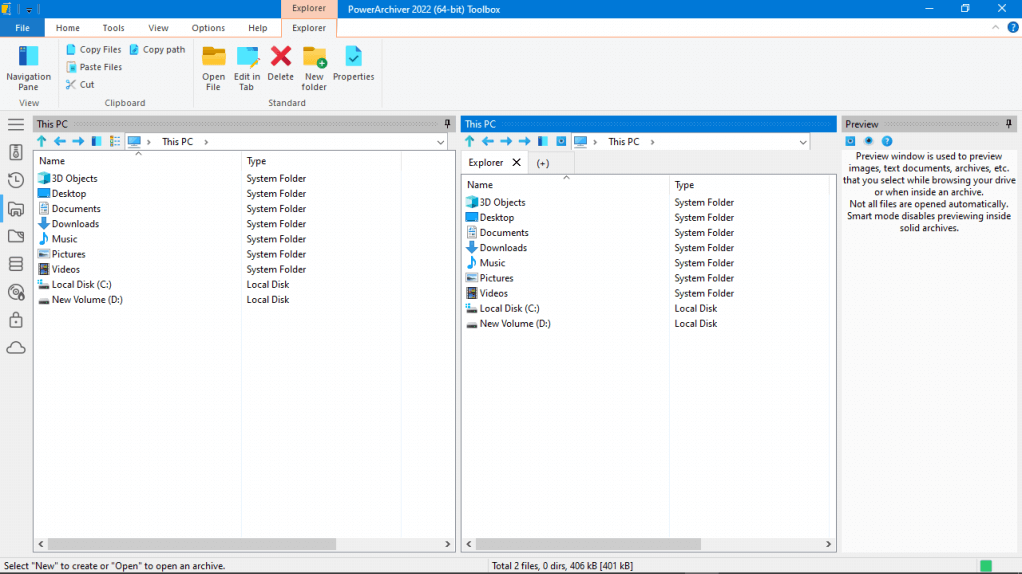The image size is (1022, 574).
Task: Click right scroll arrow of Explorer tab pane
Action: tap(828, 544)
